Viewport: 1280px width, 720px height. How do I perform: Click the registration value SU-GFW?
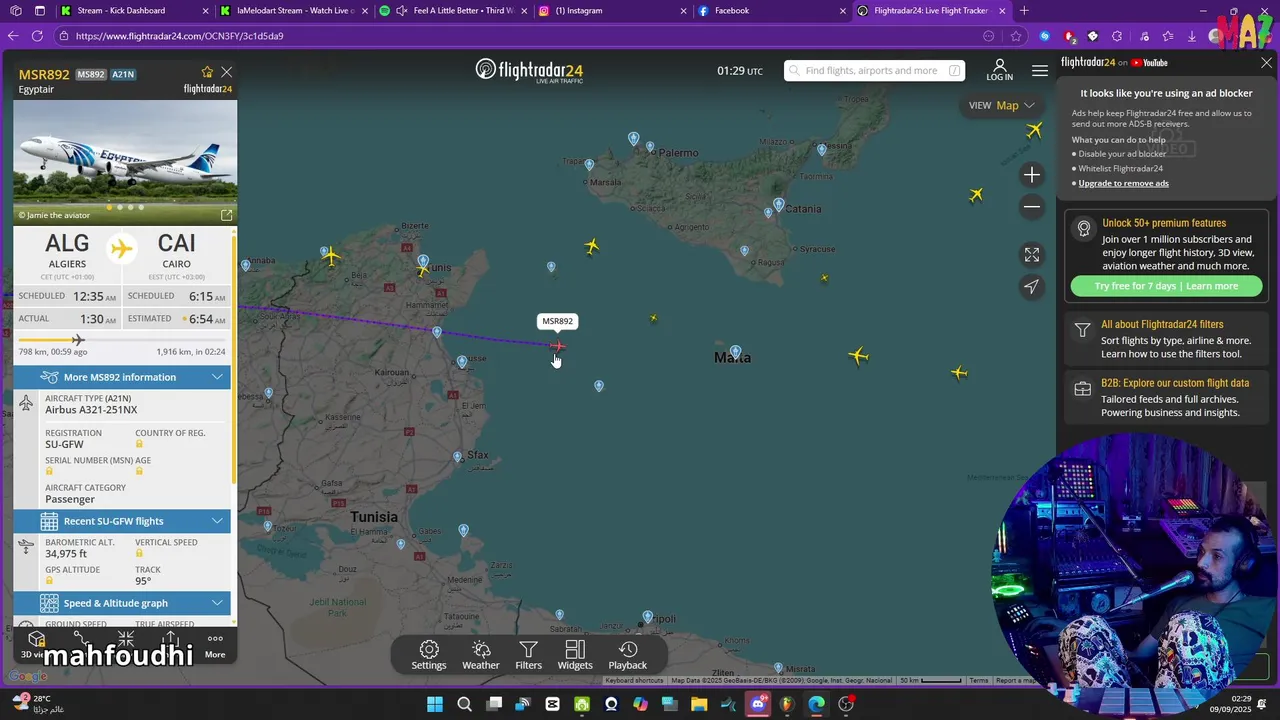64,444
